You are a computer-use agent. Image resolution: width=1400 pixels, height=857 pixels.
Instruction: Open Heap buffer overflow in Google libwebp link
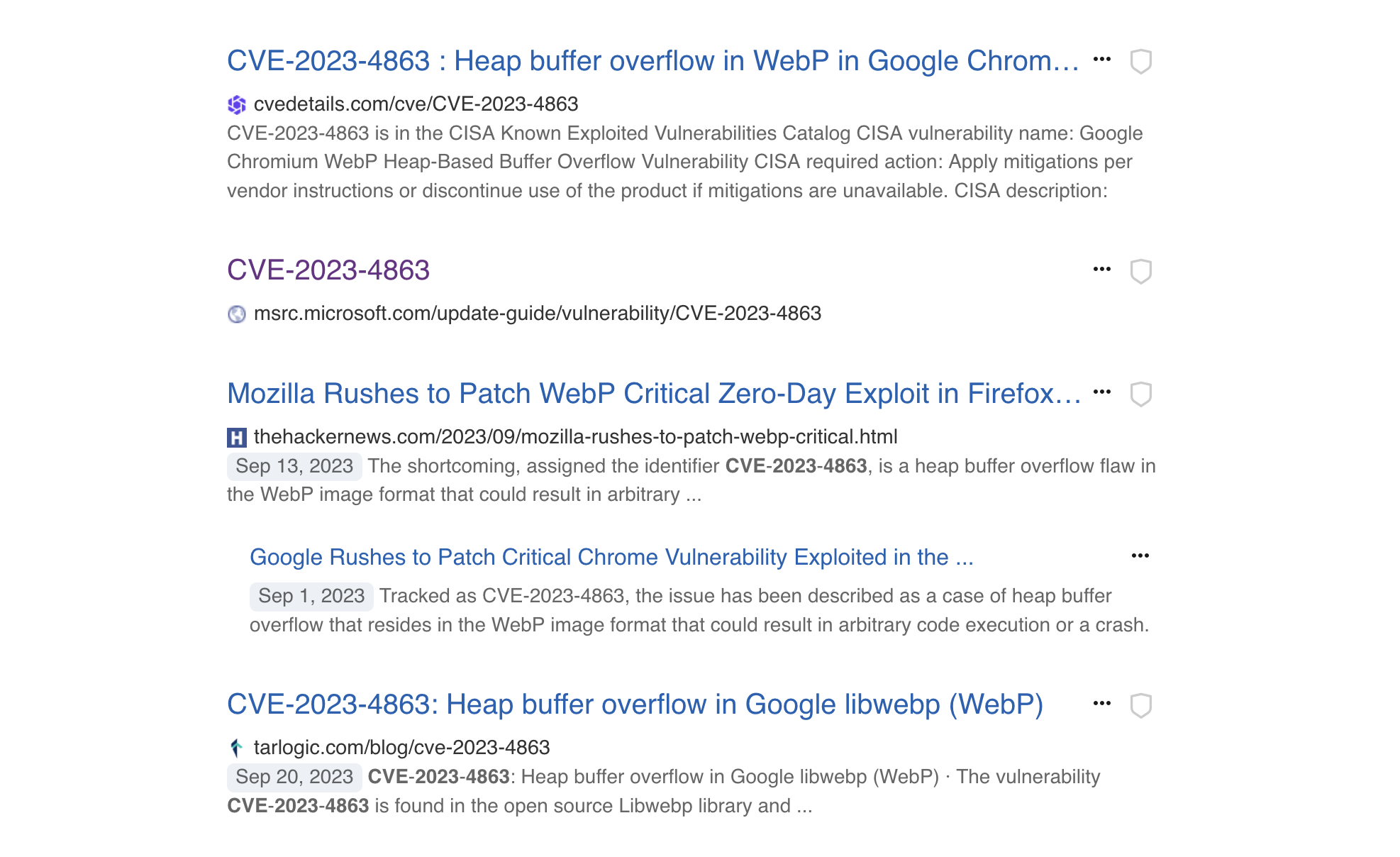point(635,704)
